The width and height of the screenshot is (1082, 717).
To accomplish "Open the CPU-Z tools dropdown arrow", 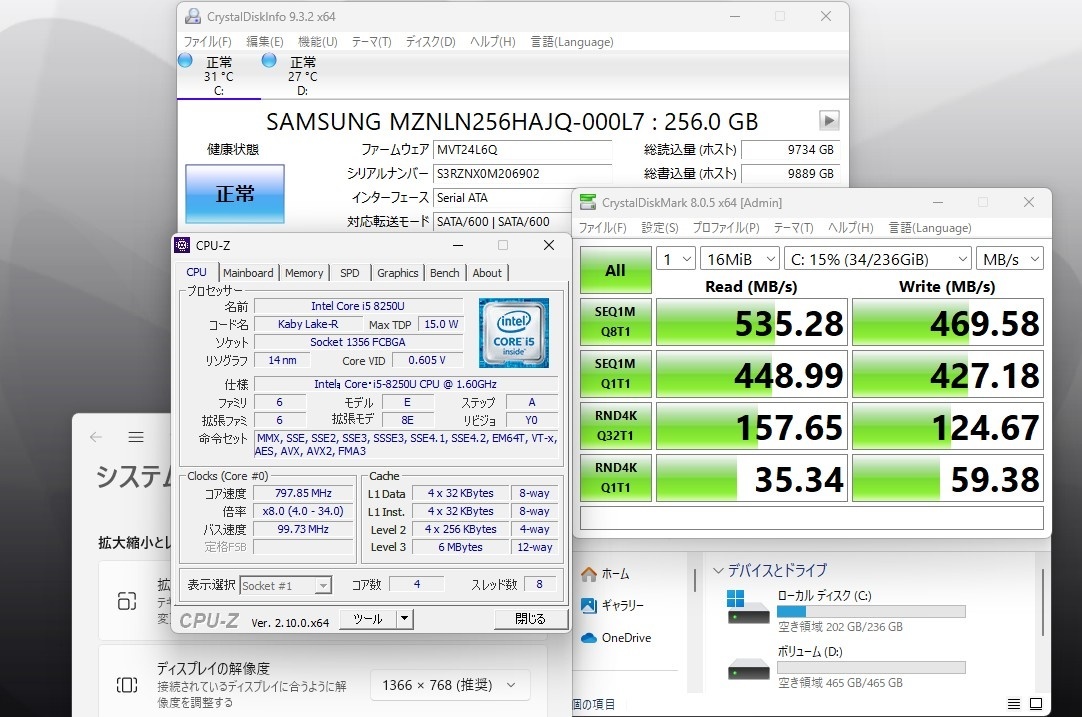I will pyautogui.click(x=405, y=618).
